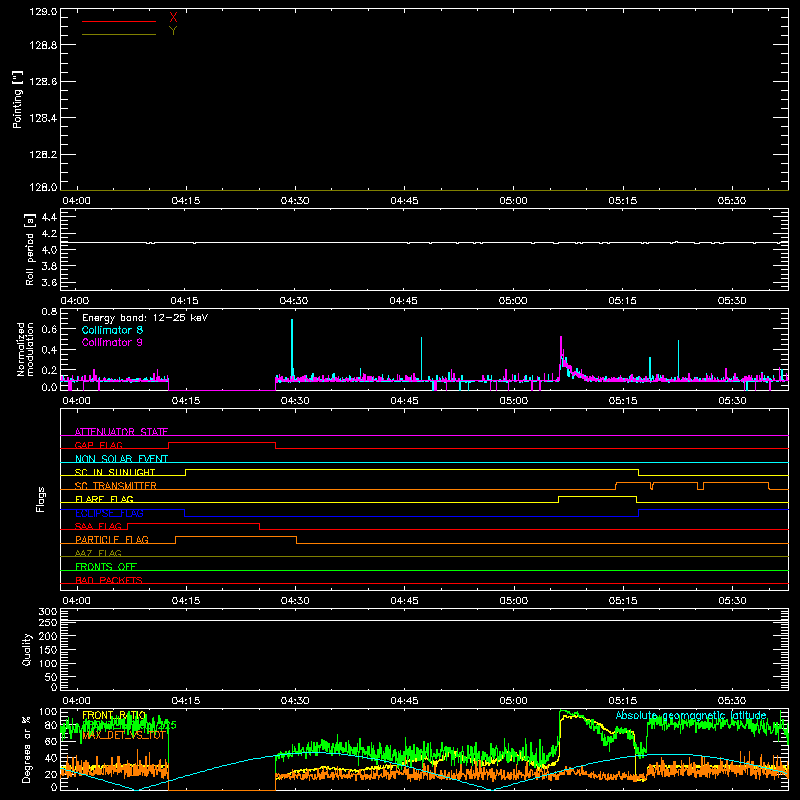The height and width of the screenshot is (800, 800).
Task: Click the white roll period trace
Action: 424,242
